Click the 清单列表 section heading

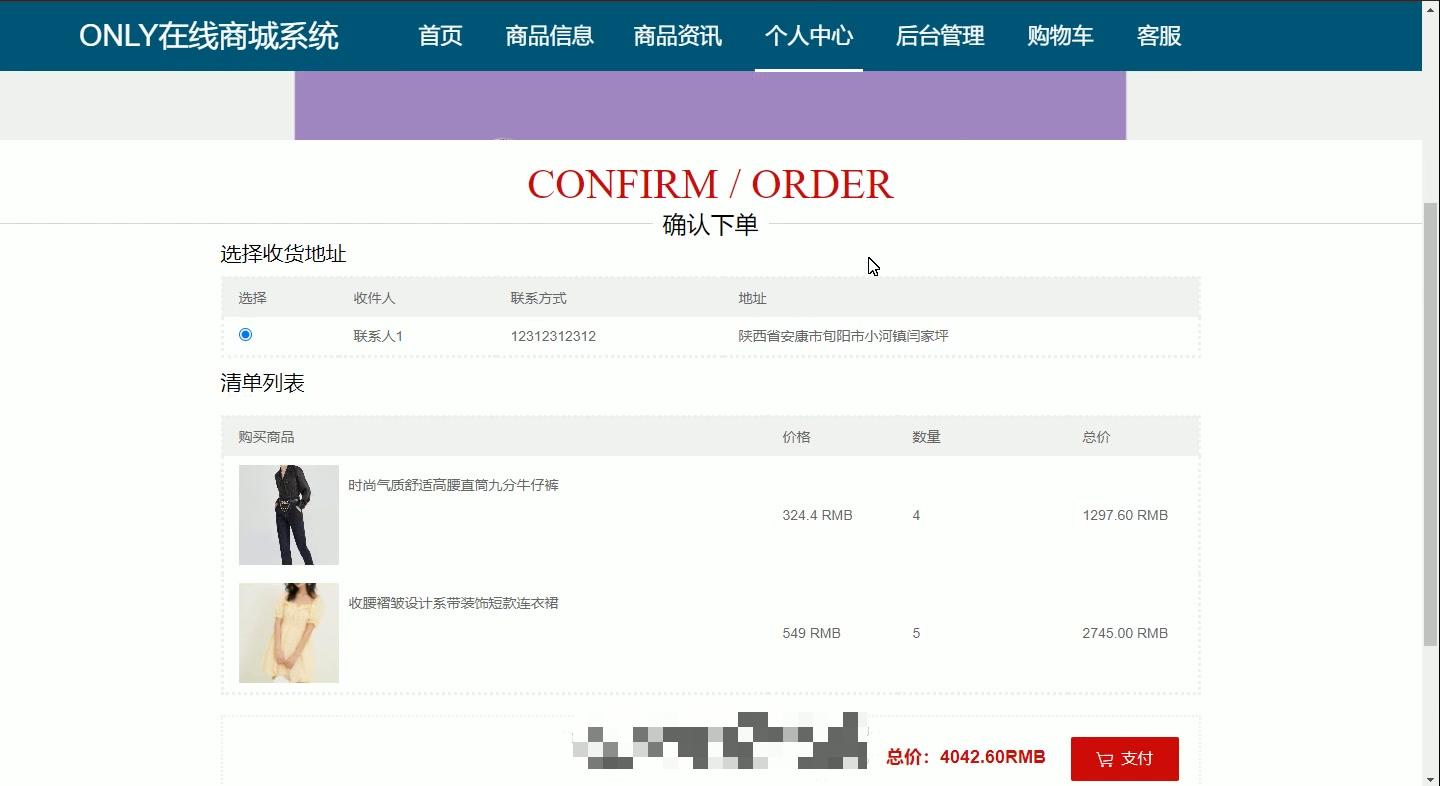262,383
